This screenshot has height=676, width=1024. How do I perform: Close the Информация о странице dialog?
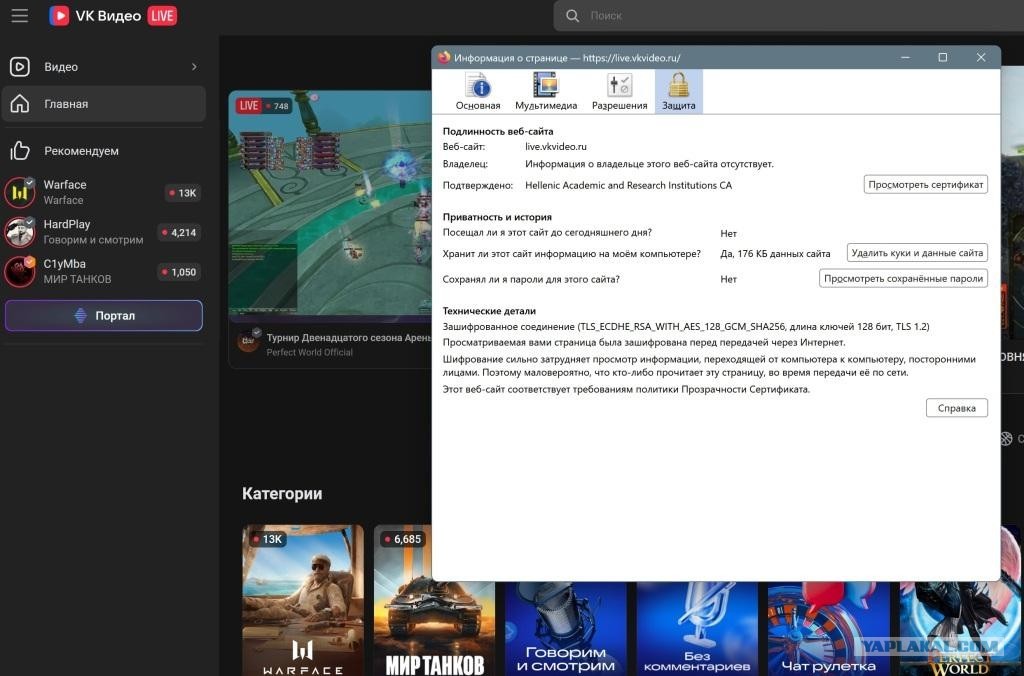tap(980, 57)
